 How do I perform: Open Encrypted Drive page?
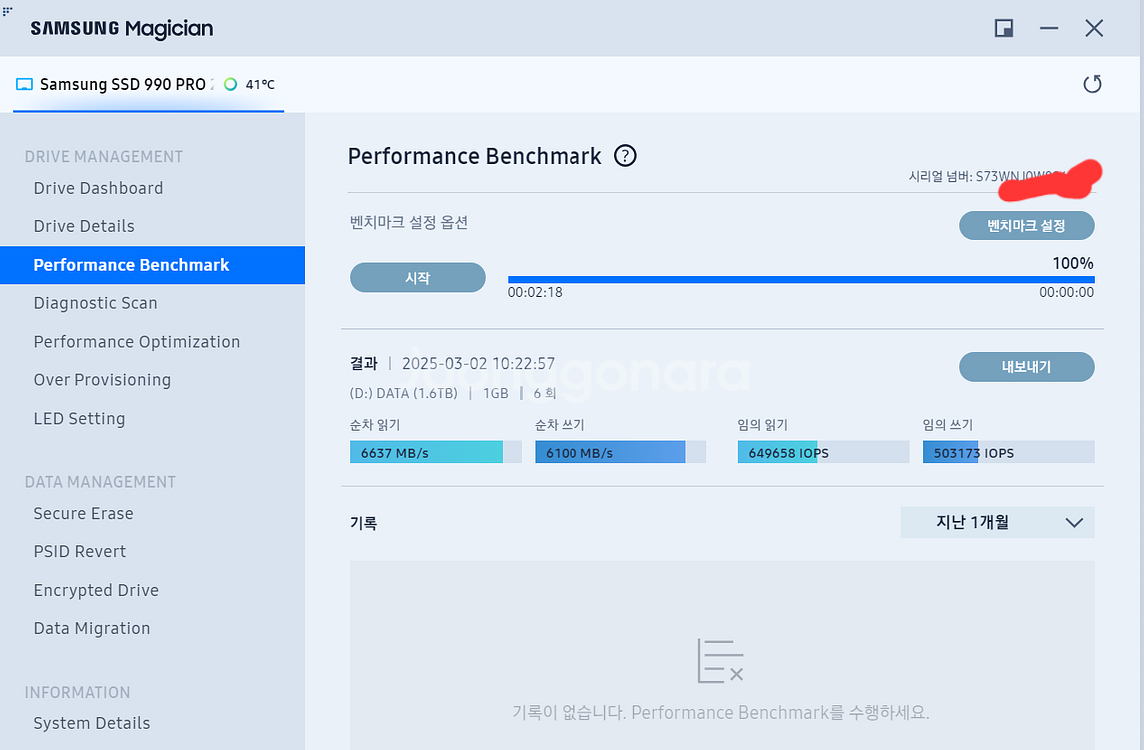(x=96, y=590)
